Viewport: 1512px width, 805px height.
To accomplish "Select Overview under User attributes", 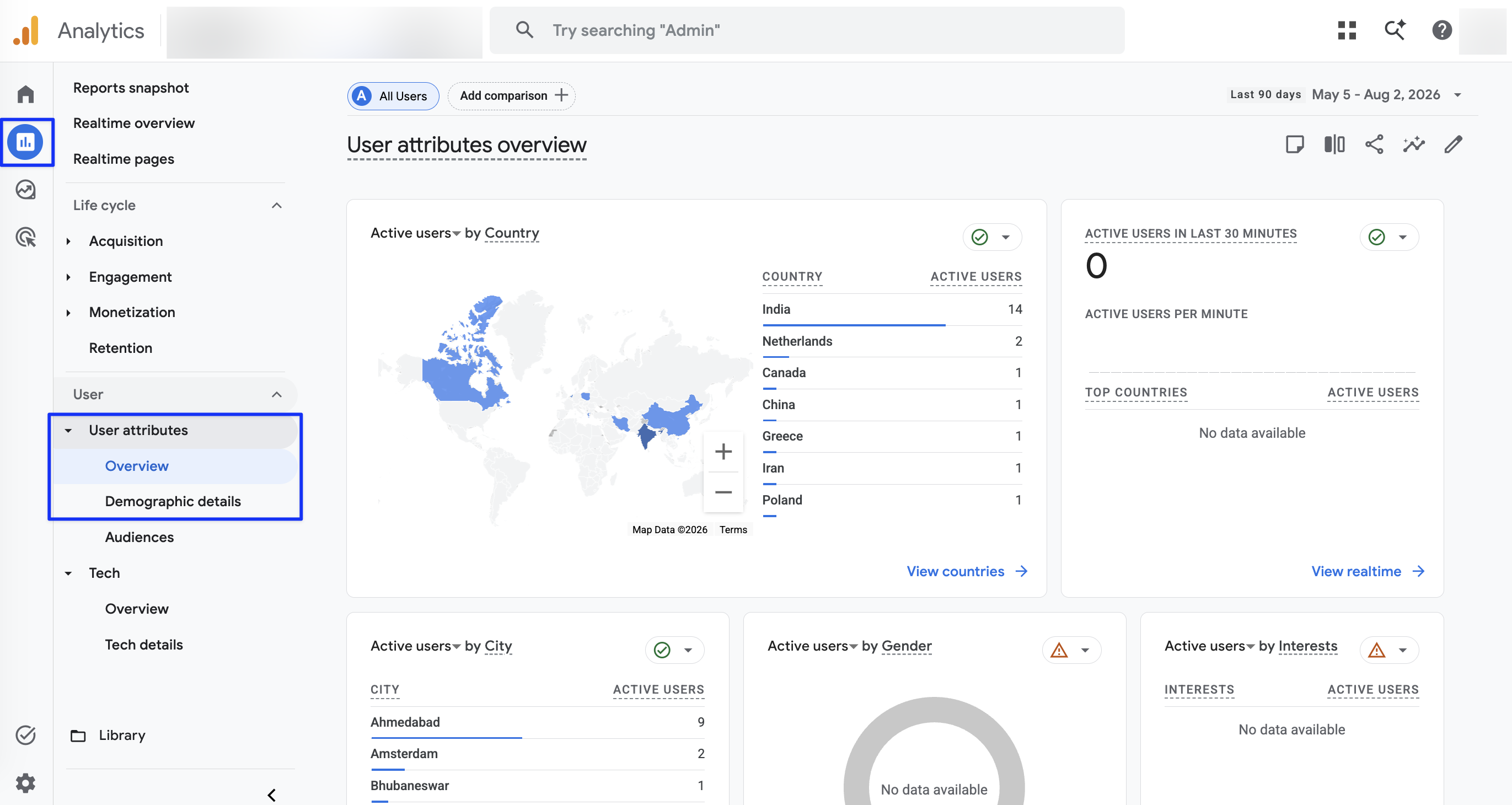I will click(x=137, y=466).
